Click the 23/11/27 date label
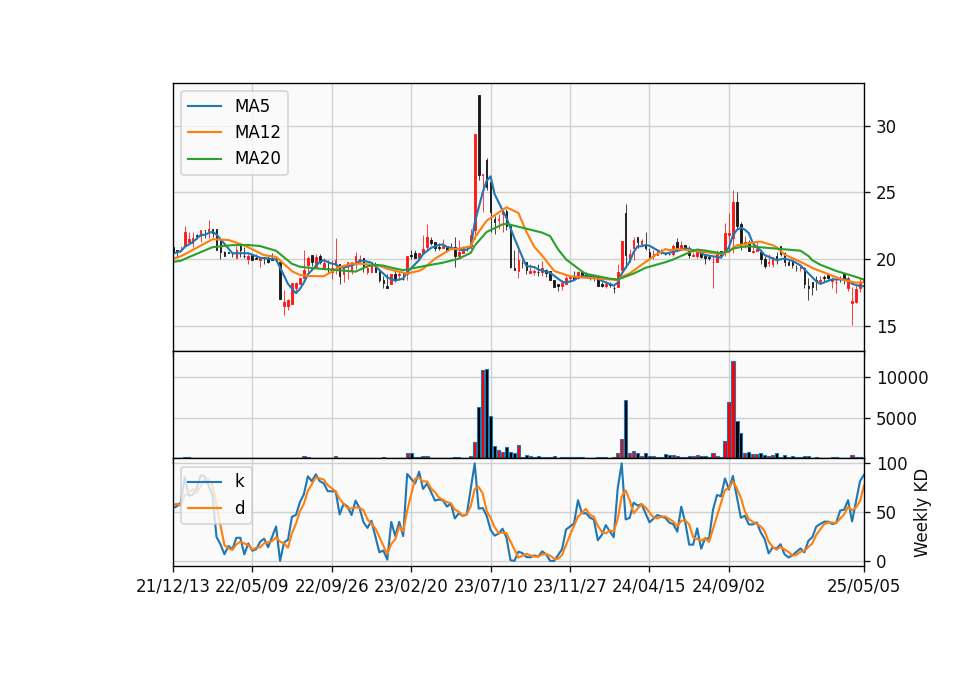This screenshot has height=690, width=960. tap(570, 586)
